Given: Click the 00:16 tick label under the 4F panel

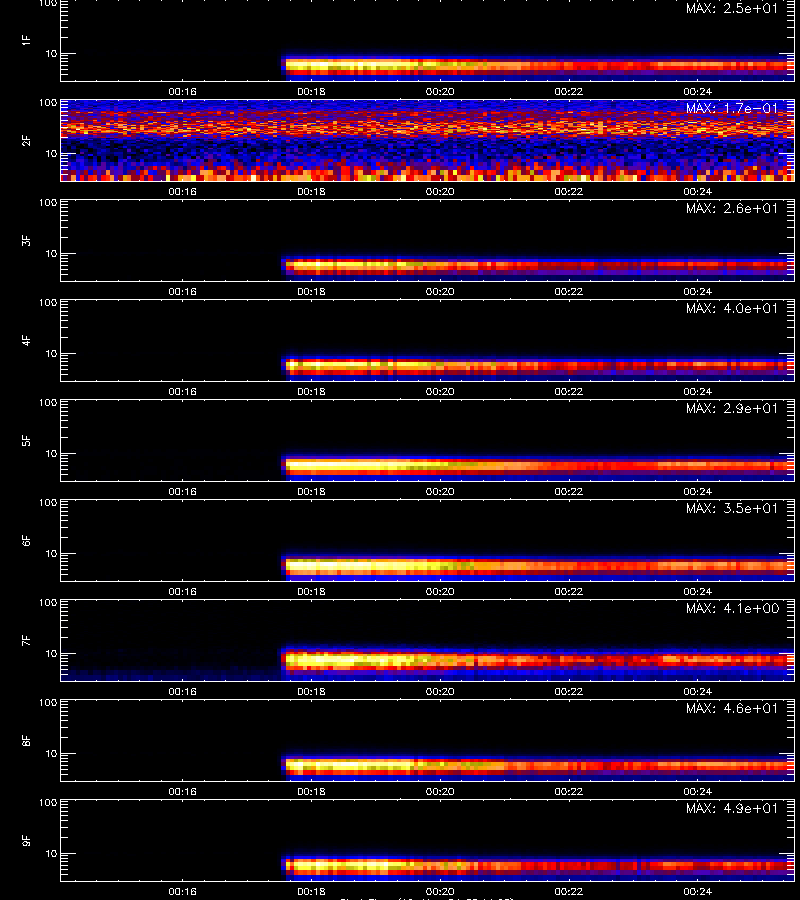Looking at the screenshot, I should point(182,391).
